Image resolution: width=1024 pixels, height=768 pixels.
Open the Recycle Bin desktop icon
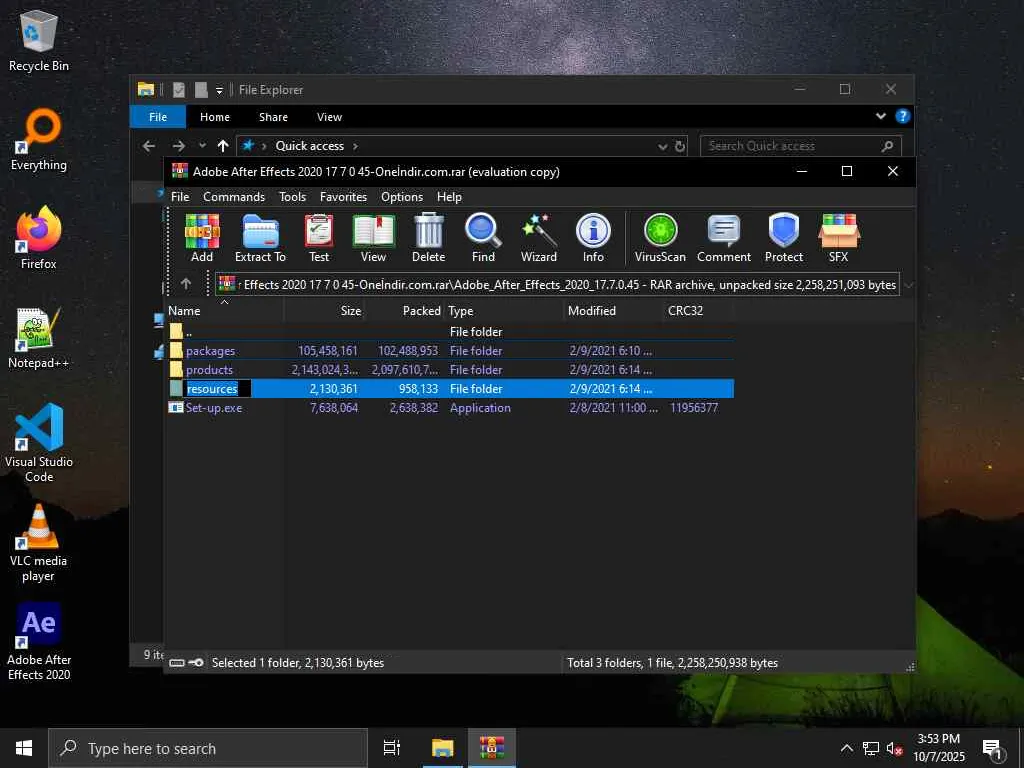pyautogui.click(x=39, y=42)
